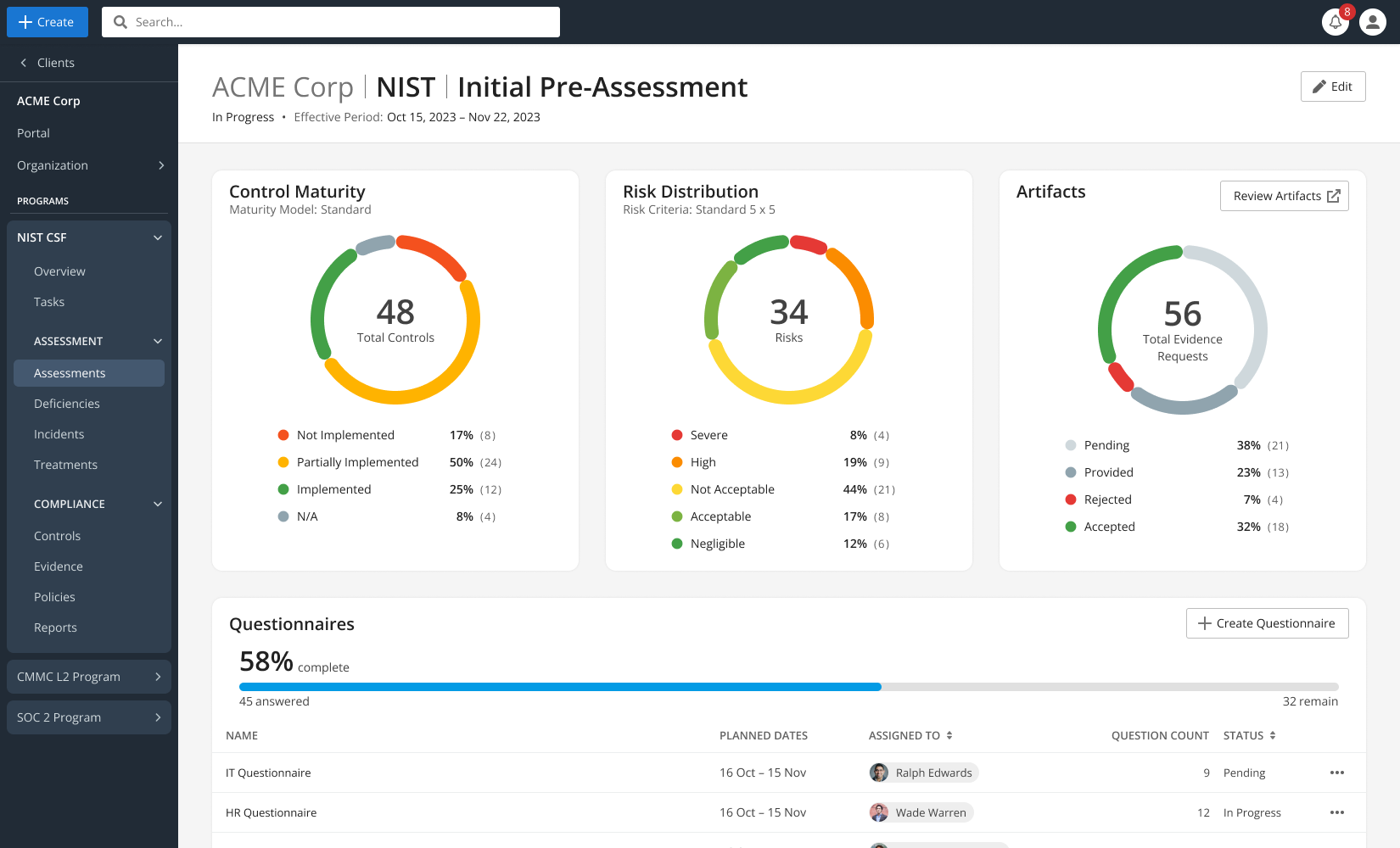Click the red Rejected legend dot
The height and width of the screenshot is (848, 1400).
tap(1071, 499)
